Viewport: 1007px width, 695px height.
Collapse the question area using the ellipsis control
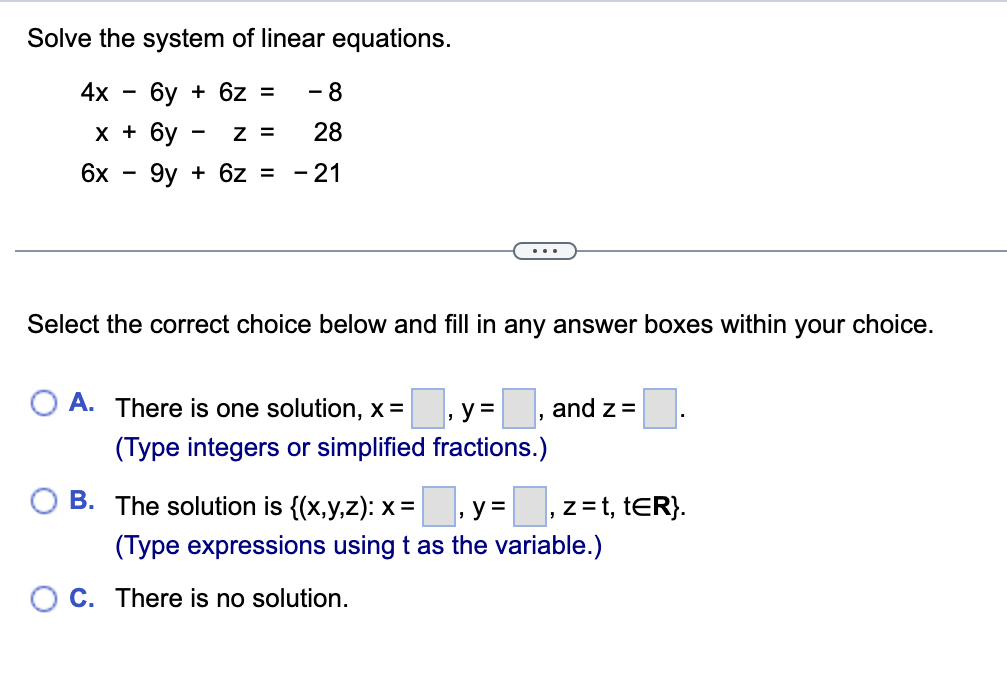pos(544,250)
